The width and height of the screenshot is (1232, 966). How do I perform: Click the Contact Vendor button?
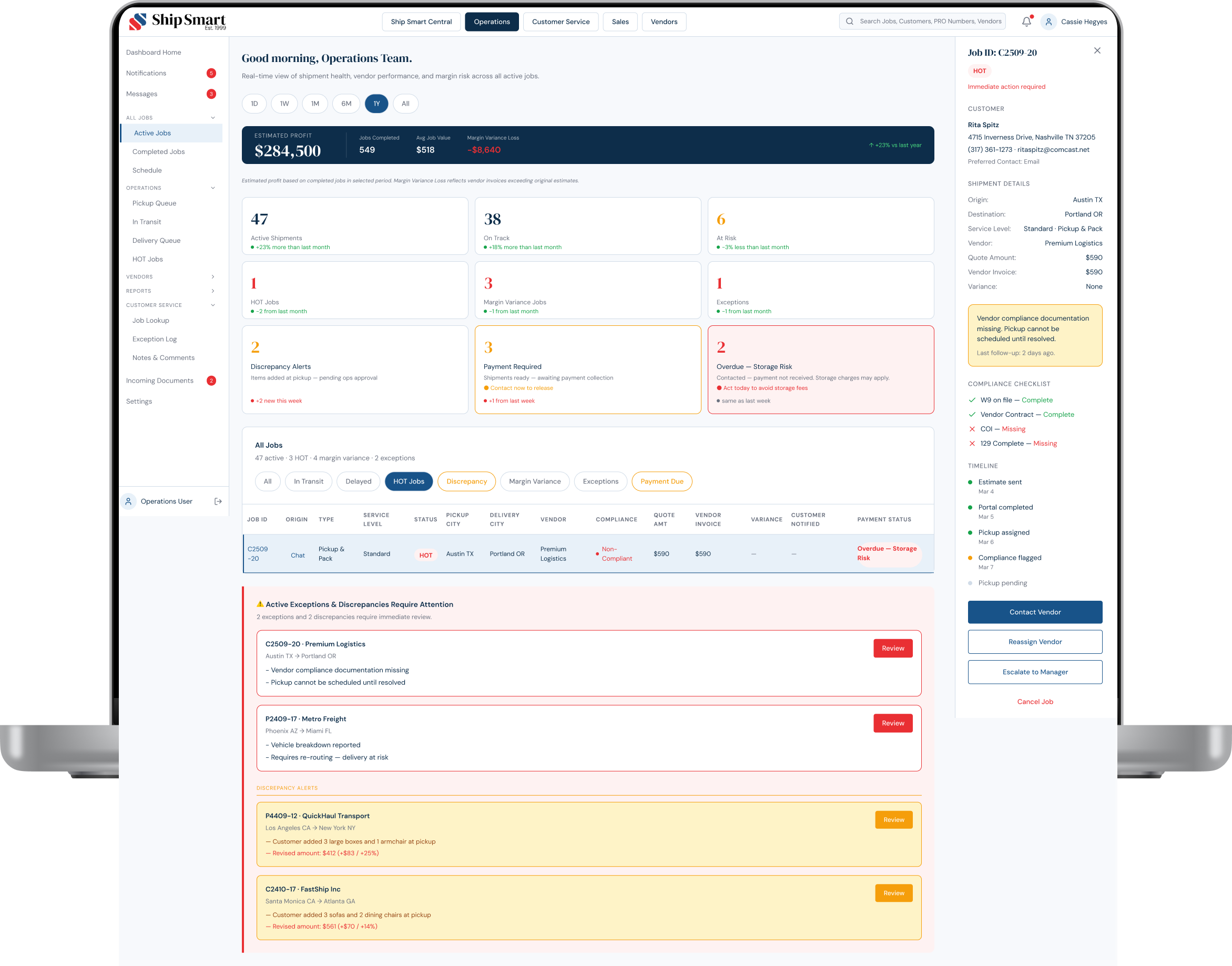pyautogui.click(x=1034, y=612)
